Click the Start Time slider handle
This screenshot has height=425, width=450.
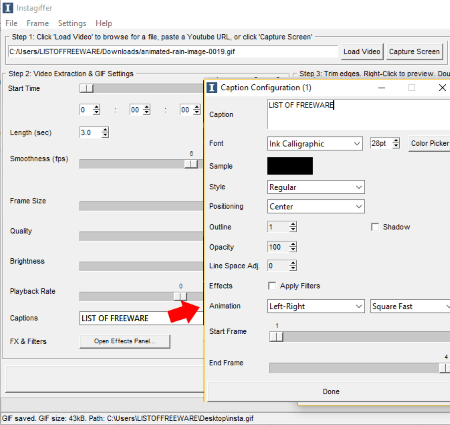[87, 88]
